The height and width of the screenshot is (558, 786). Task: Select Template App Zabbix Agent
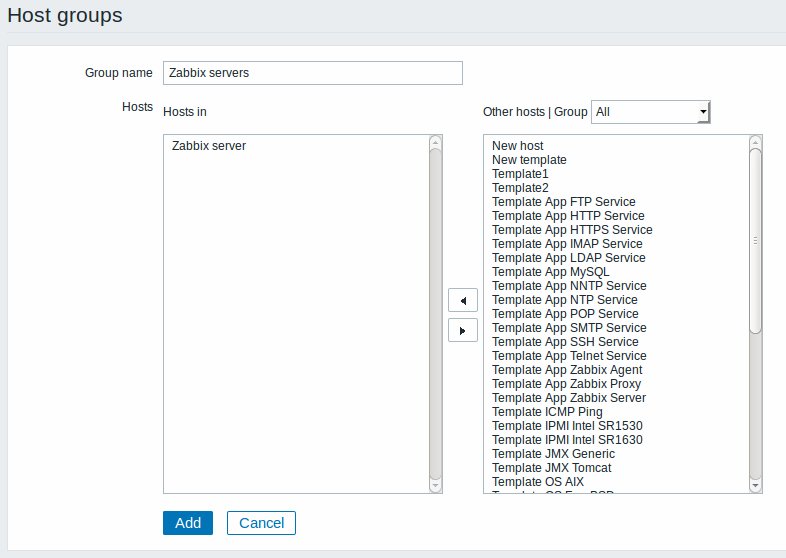coord(567,370)
